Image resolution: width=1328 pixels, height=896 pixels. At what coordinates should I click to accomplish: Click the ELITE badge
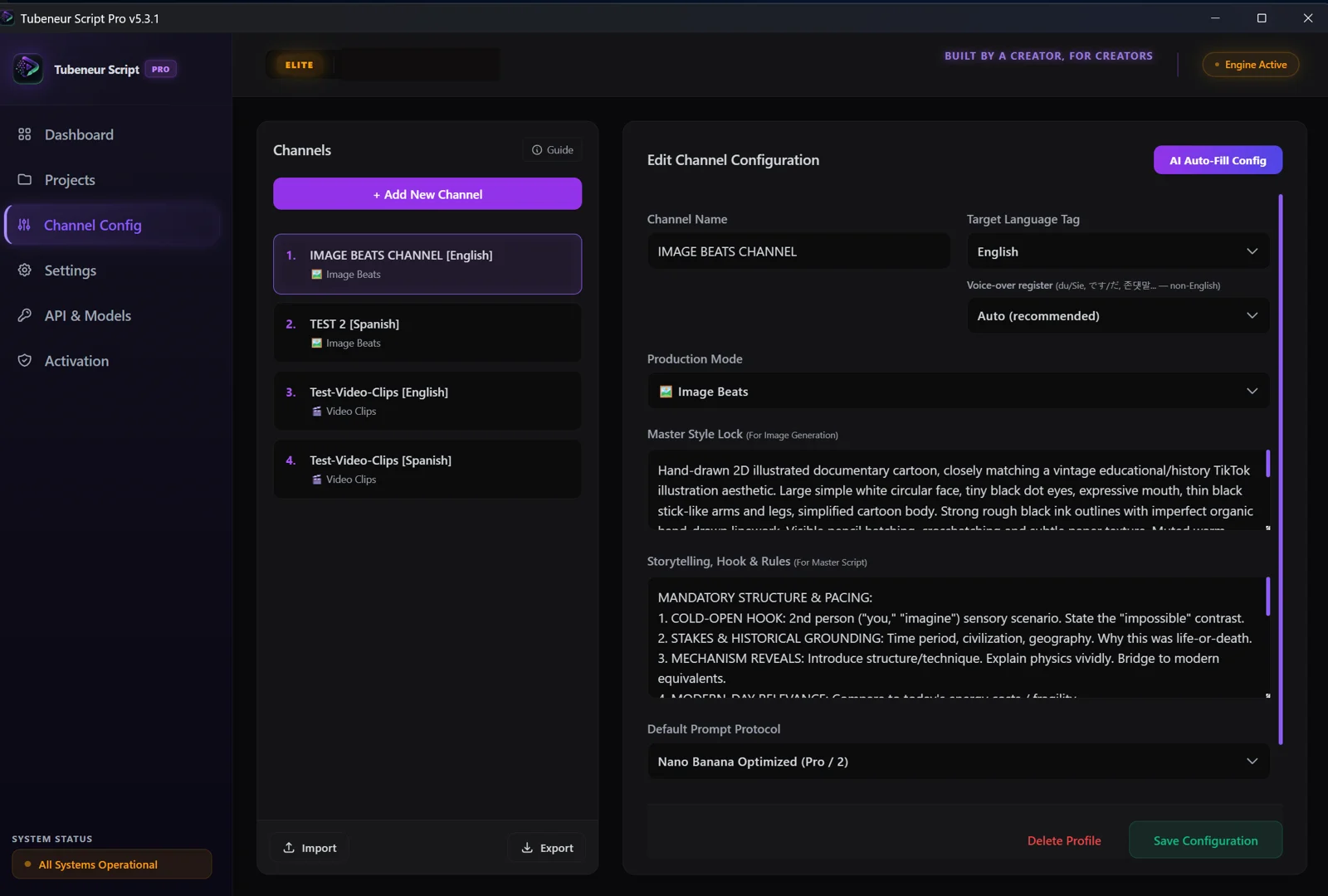[299, 65]
